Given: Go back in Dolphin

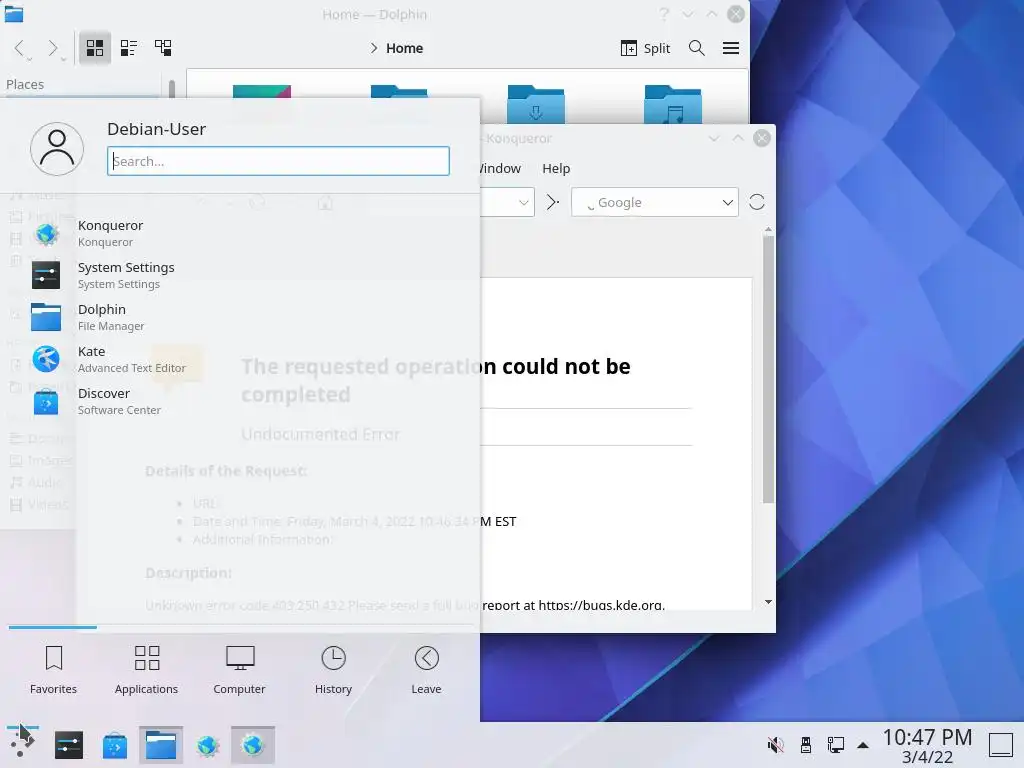Looking at the screenshot, I should pyautogui.click(x=20, y=48).
